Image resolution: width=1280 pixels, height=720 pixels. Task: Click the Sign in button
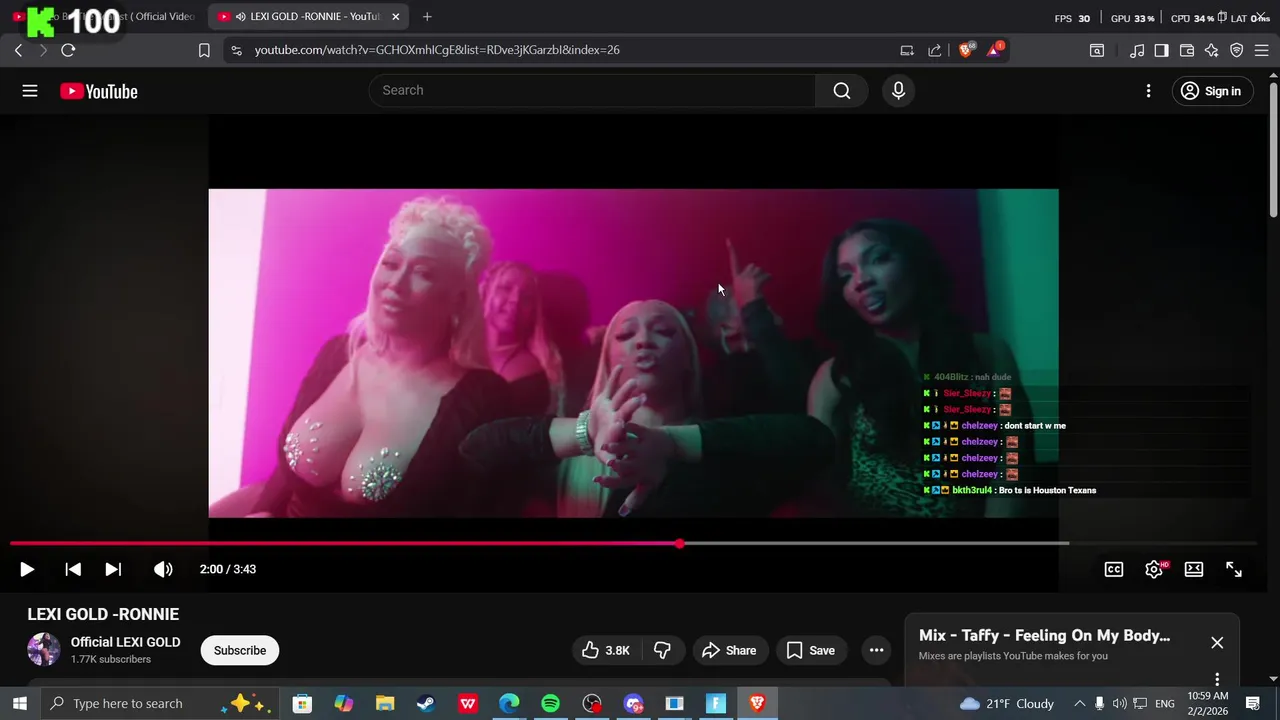pos(1211,91)
